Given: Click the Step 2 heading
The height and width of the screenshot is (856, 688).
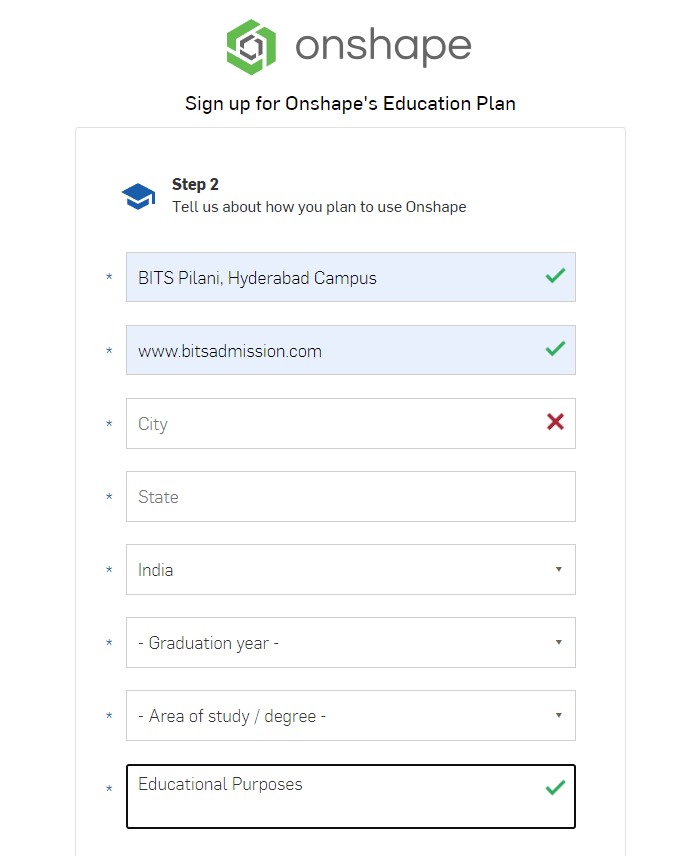Looking at the screenshot, I should pos(195,185).
